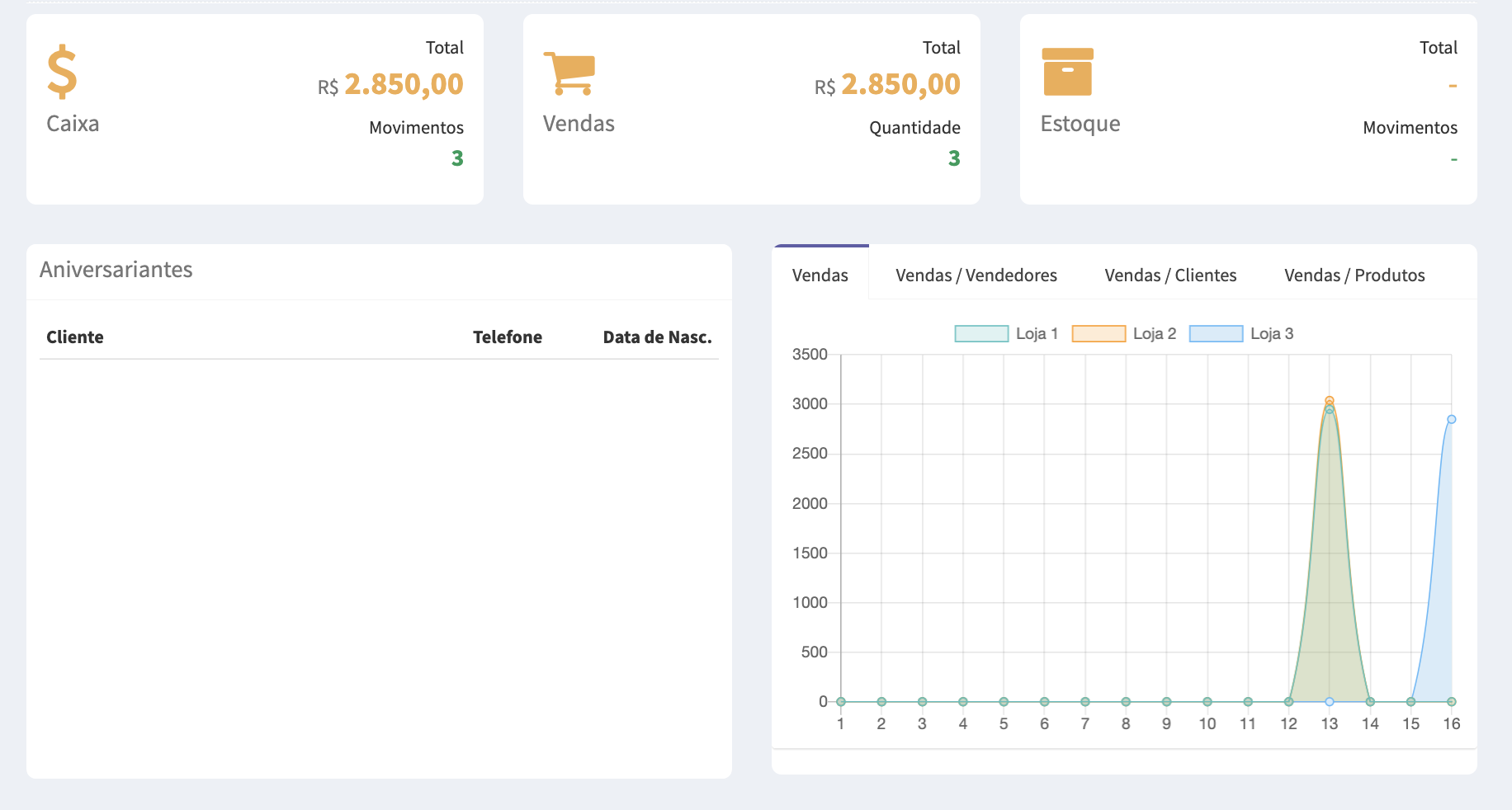The width and height of the screenshot is (1512, 810).
Task: Click the shopping cart Vendas icon
Action: [x=569, y=73]
